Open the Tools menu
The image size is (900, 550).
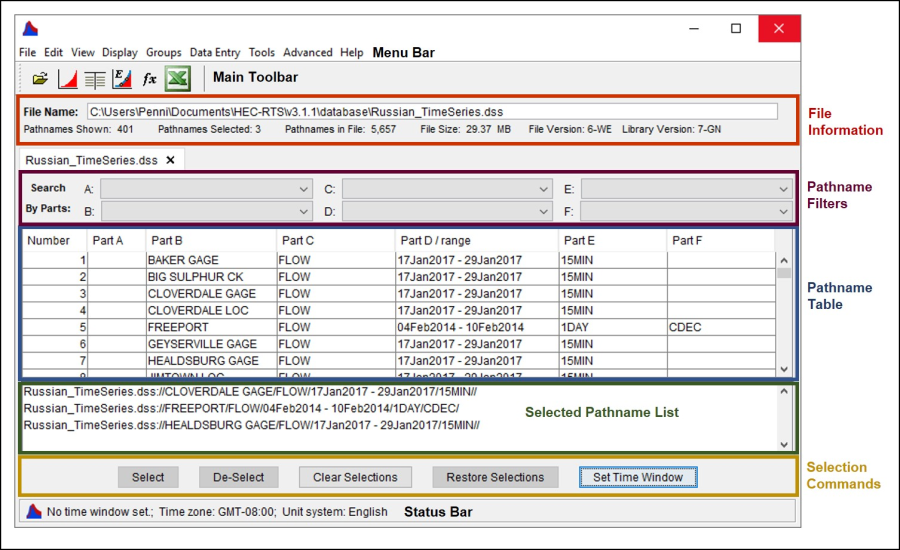(x=262, y=52)
